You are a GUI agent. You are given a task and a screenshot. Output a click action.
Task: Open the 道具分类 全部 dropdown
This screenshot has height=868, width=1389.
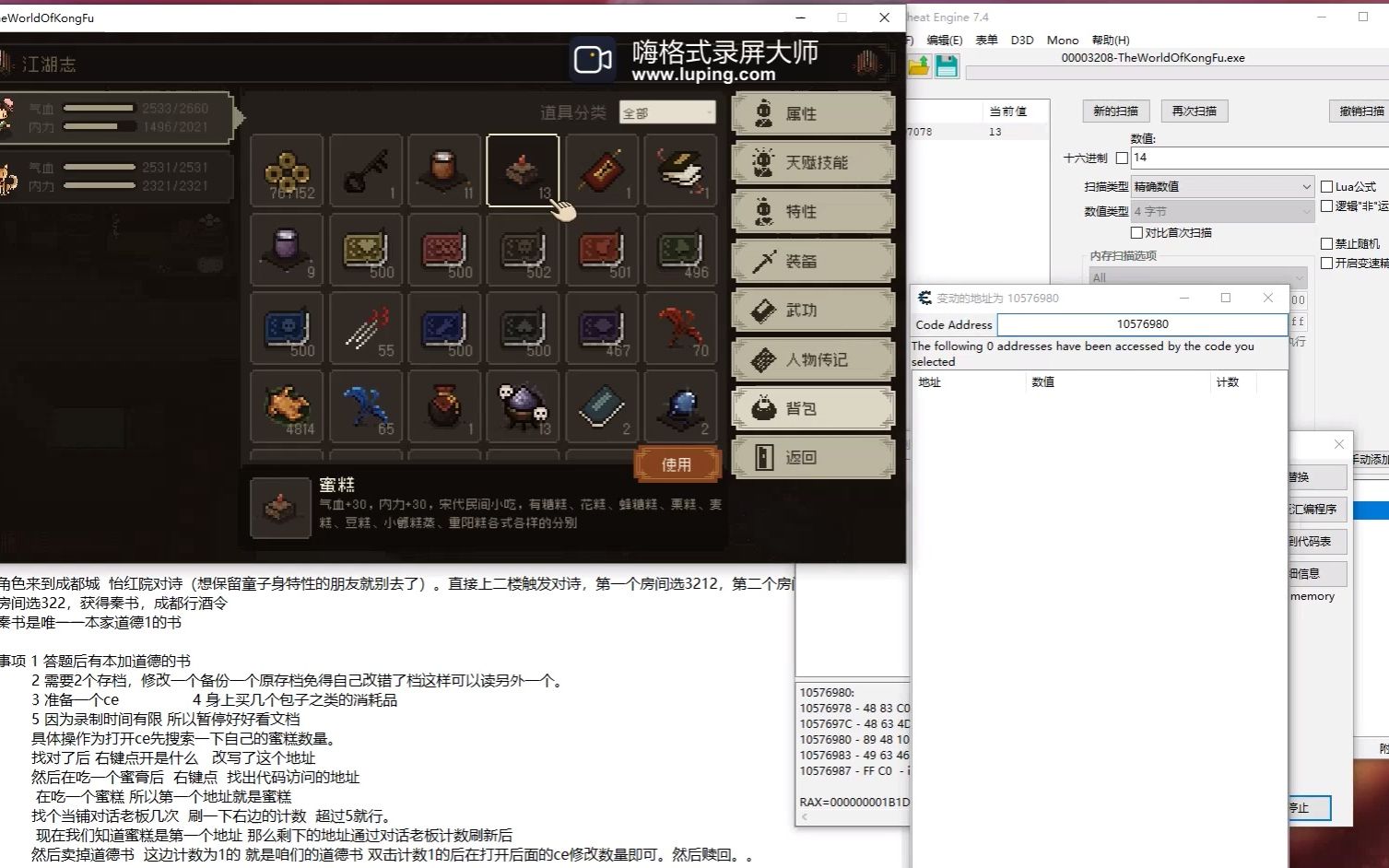click(667, 112)
